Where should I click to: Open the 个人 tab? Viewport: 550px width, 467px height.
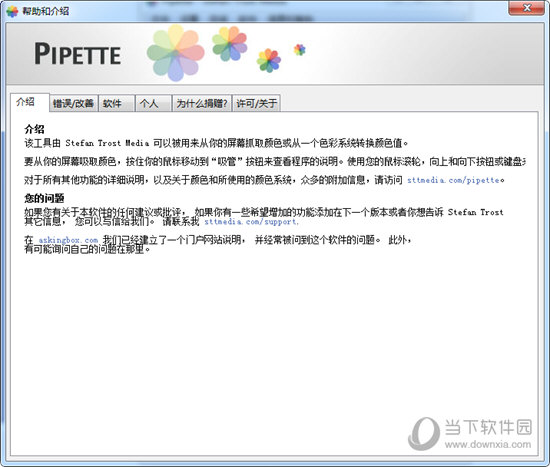pos(153,103)
